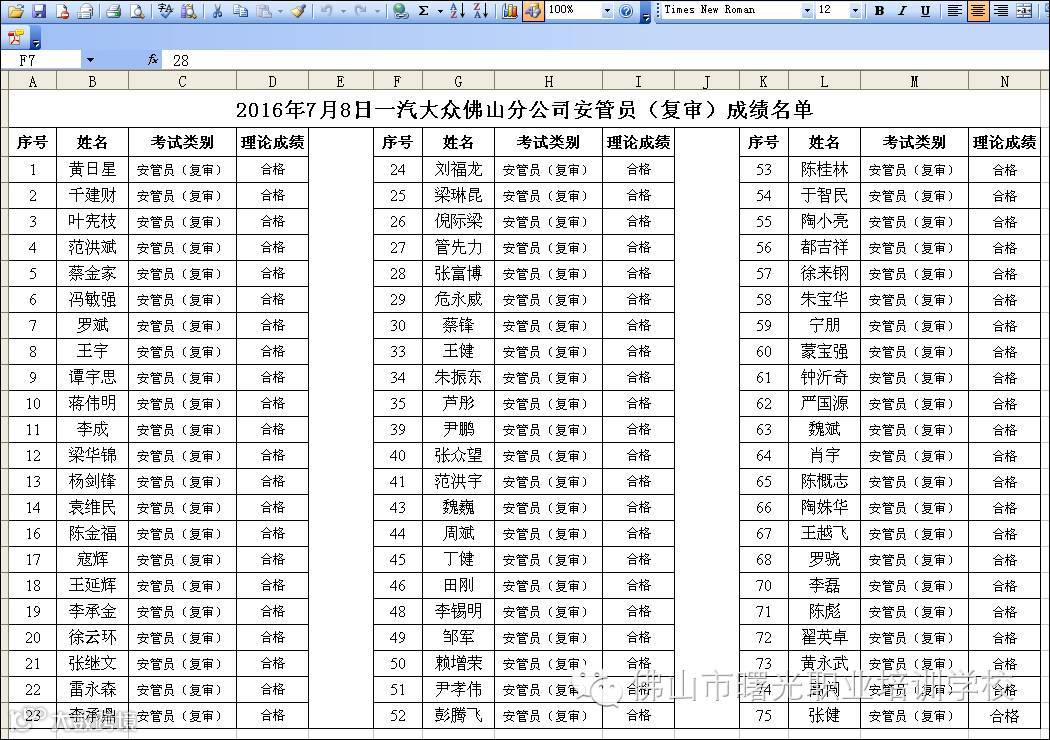Viewport: 1050px width, 740px height.
Task: Toggle the Drawing toolbar icon
Action: 533,11
